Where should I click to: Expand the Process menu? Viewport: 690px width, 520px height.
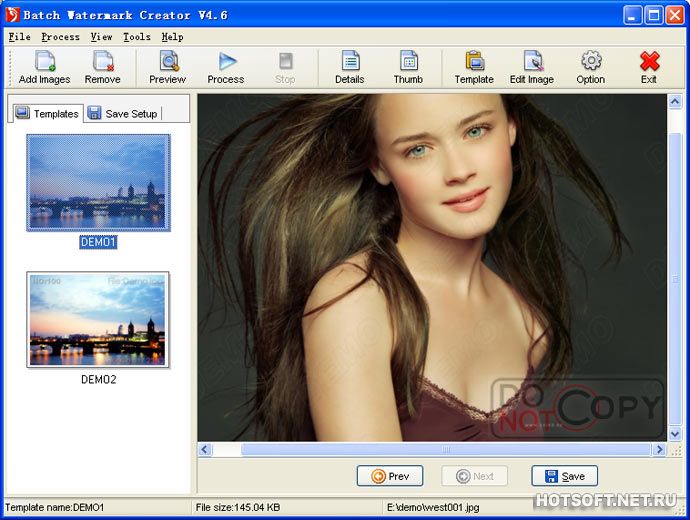click(60, 37)
